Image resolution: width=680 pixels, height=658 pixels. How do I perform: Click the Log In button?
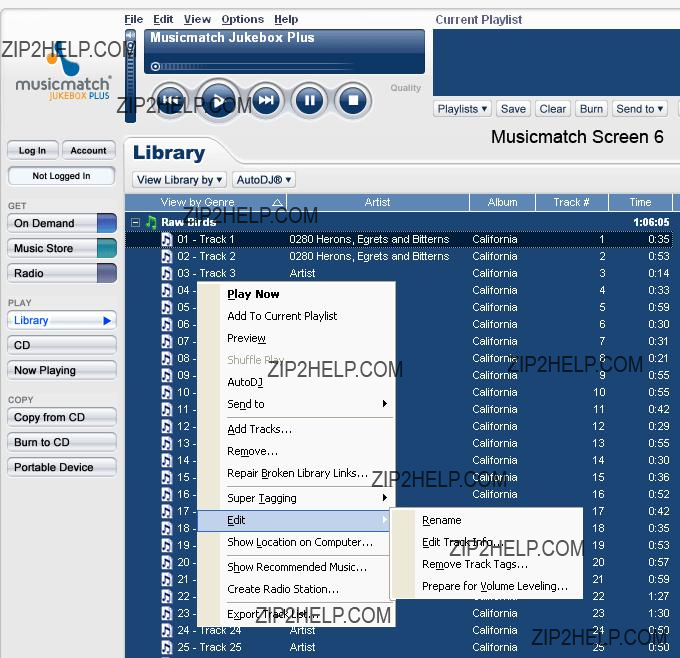33,151
